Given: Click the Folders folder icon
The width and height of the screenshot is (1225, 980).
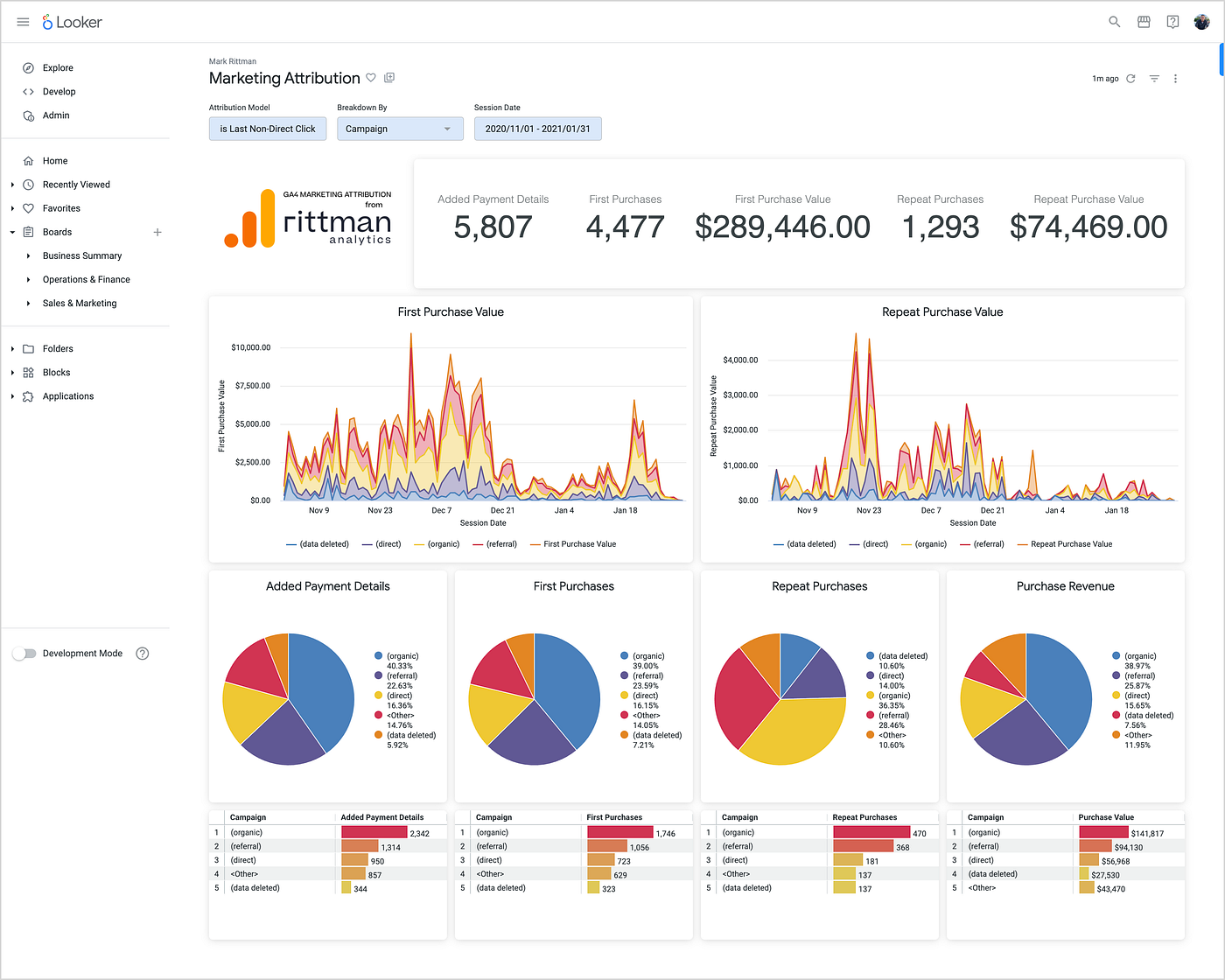Looking at the screenshot, I should point(28,348).
